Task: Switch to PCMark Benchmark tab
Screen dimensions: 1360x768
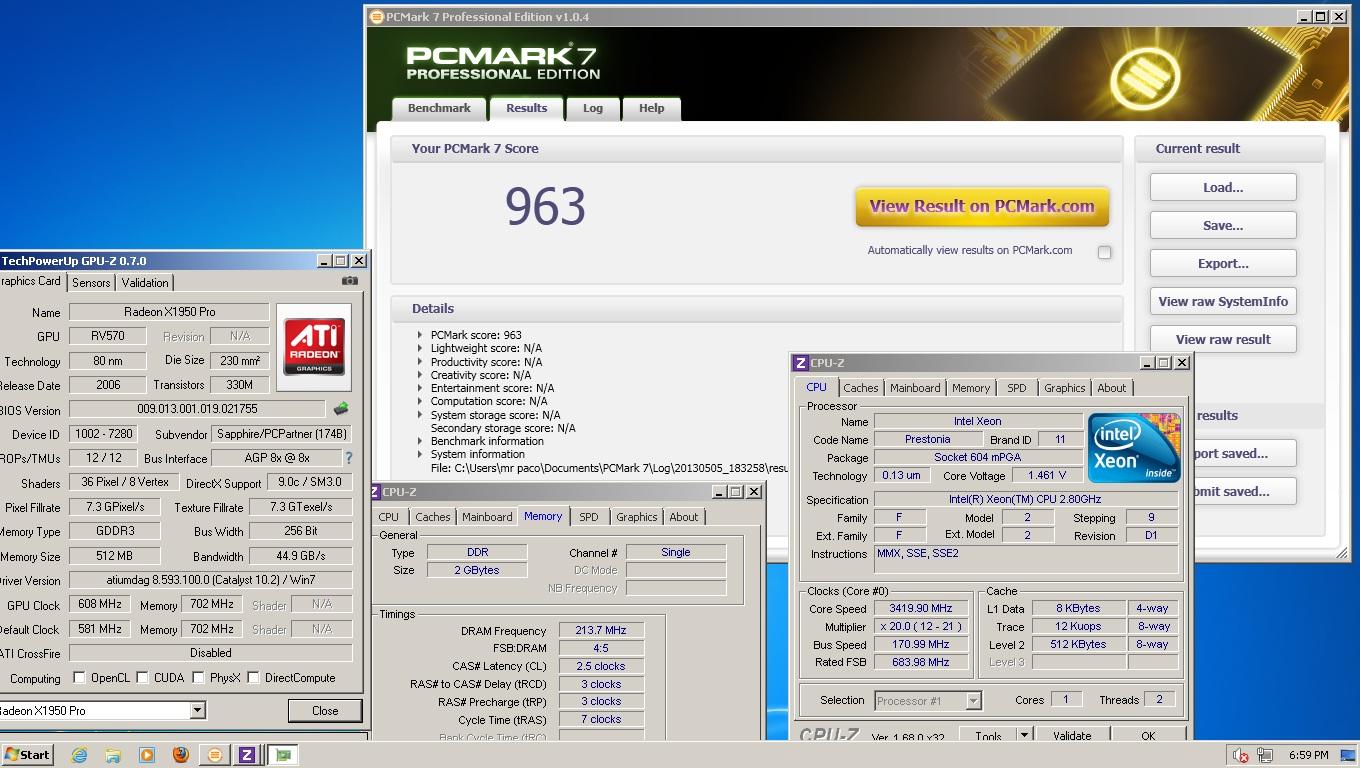Action: [x=439, y=108]
